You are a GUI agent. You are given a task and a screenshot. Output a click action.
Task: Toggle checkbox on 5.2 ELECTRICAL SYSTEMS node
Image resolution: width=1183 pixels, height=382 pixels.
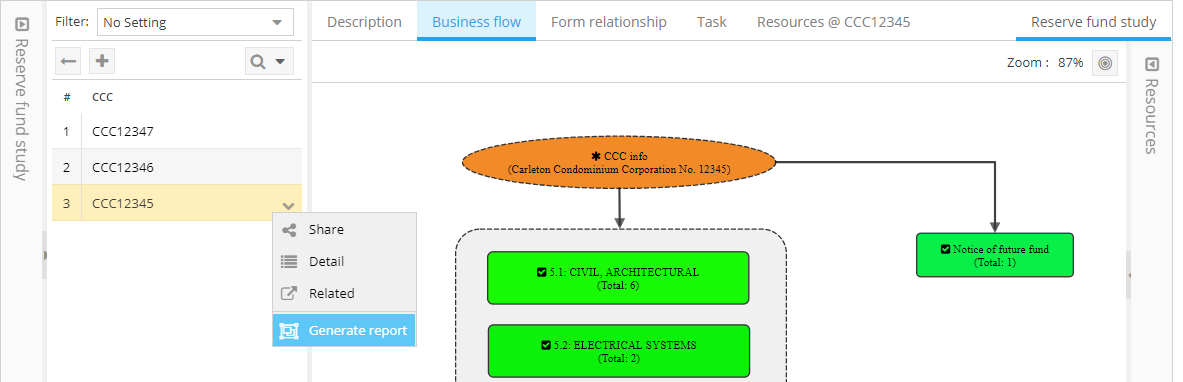coord(545,345)
